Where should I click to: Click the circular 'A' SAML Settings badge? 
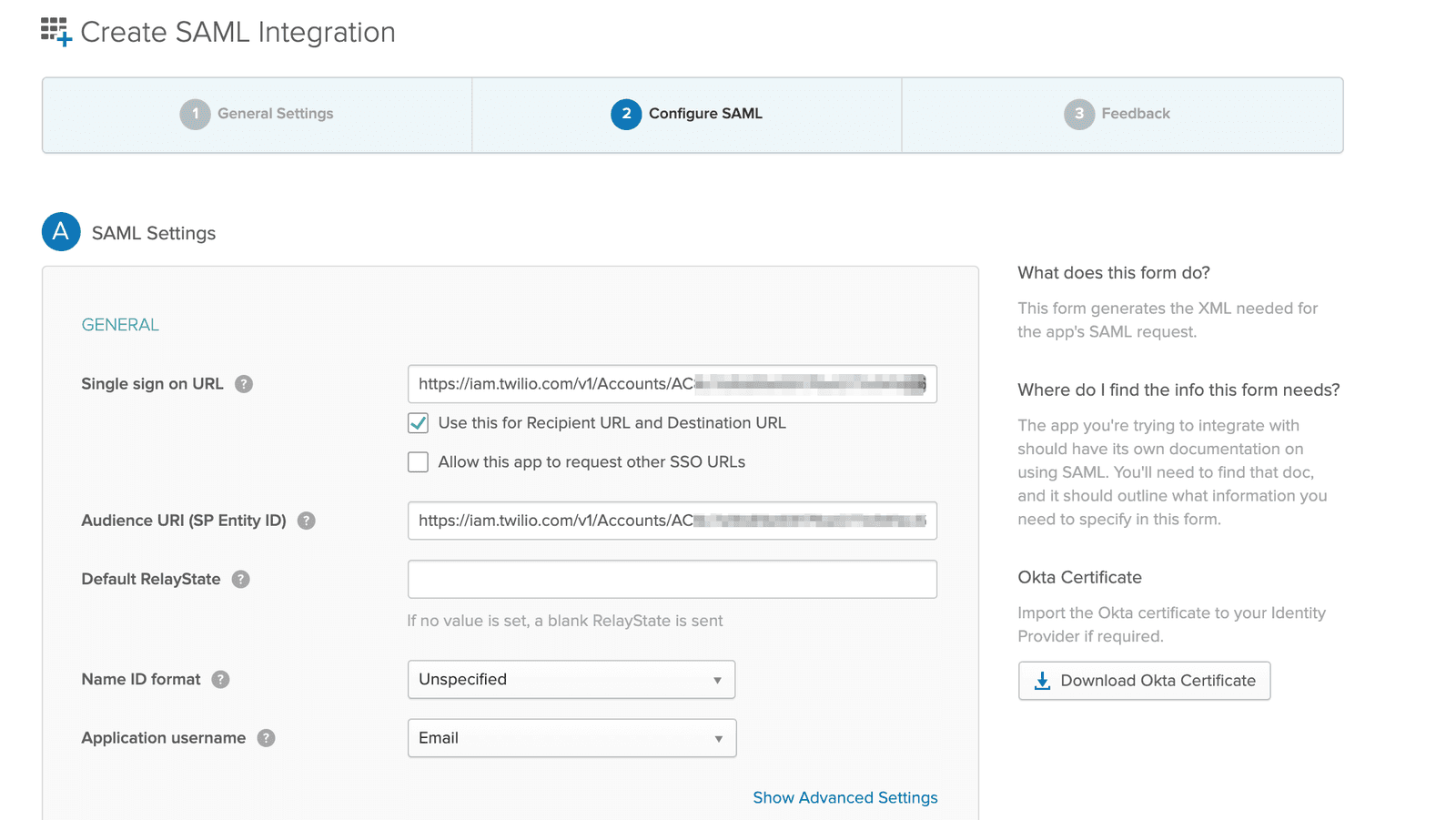click(60, 232)
